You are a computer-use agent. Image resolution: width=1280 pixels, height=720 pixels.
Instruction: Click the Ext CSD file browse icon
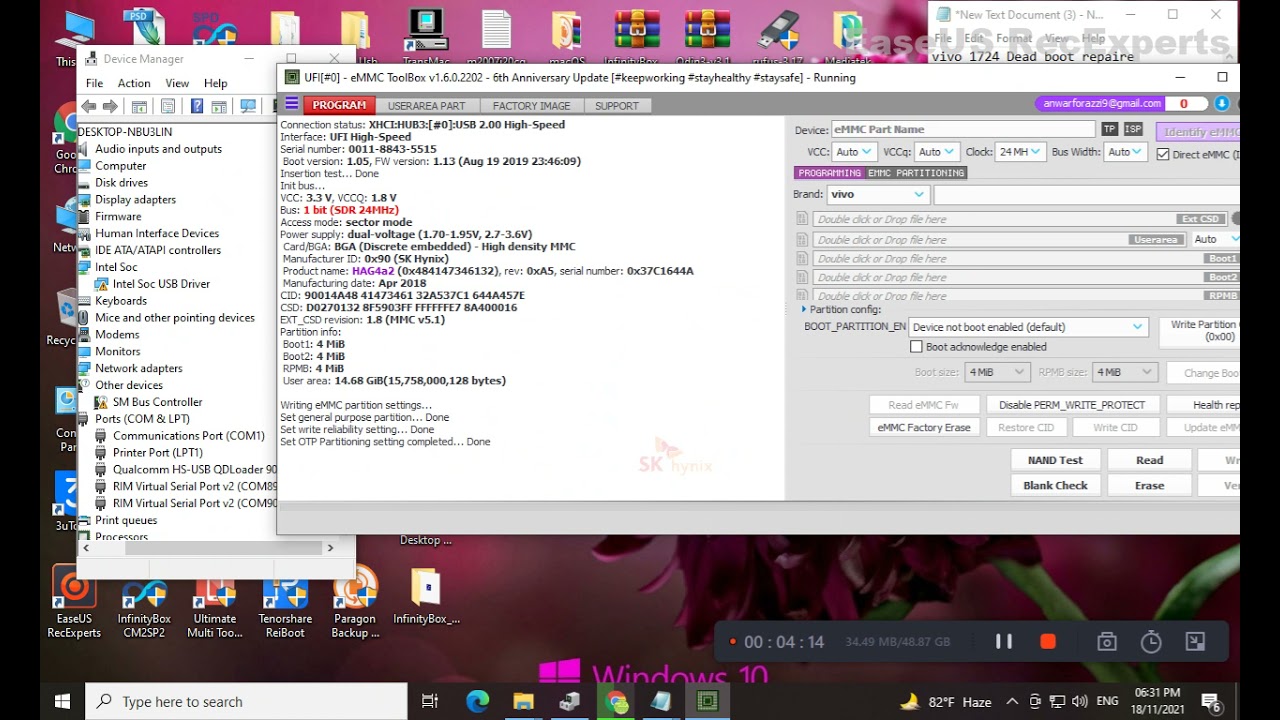(802, 219)
